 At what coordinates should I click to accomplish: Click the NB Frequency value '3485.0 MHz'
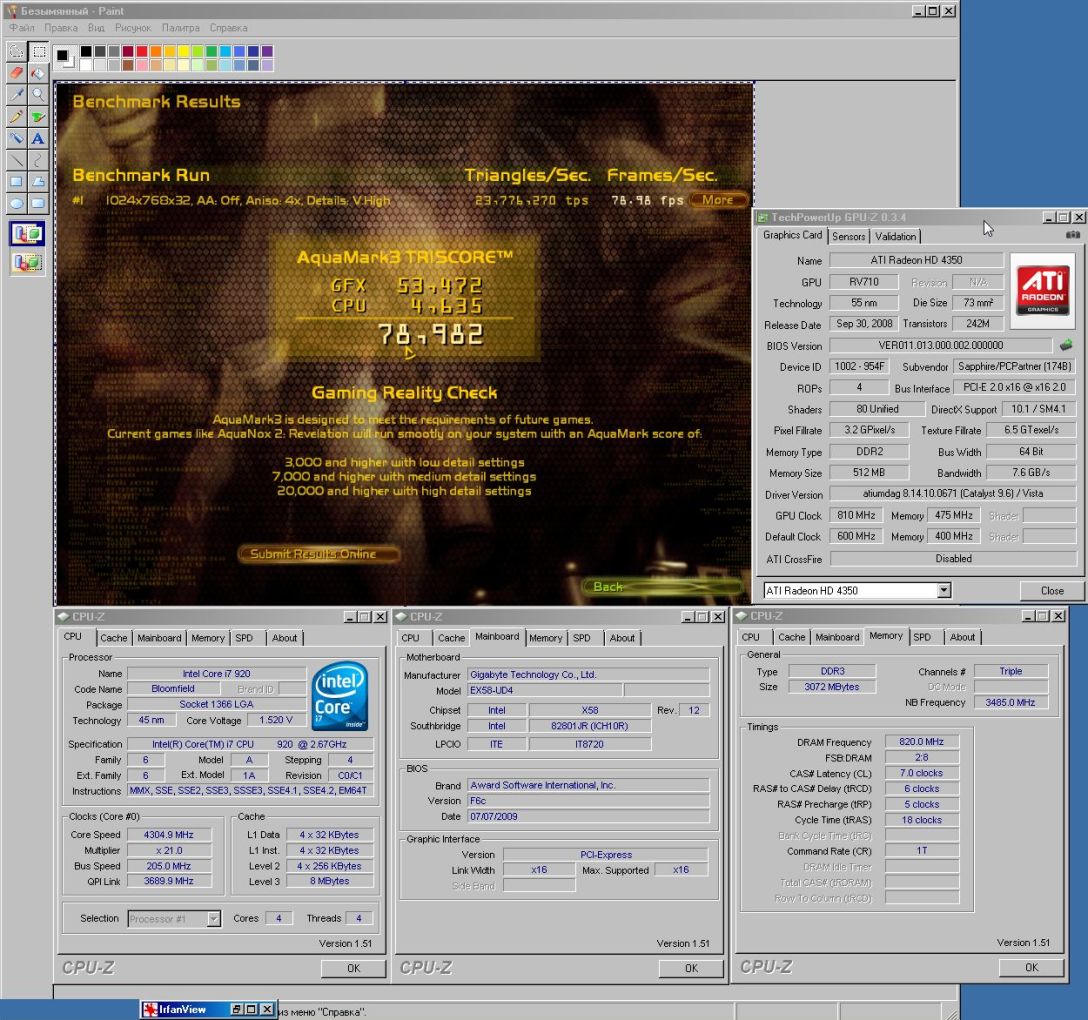(1010, 702)
